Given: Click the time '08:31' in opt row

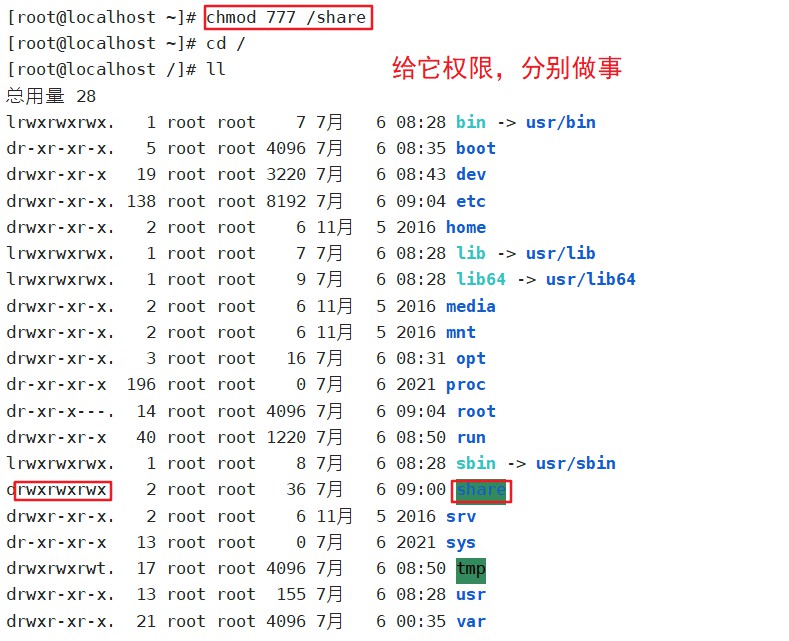Looking at the screenshot, I should (421, 359).
